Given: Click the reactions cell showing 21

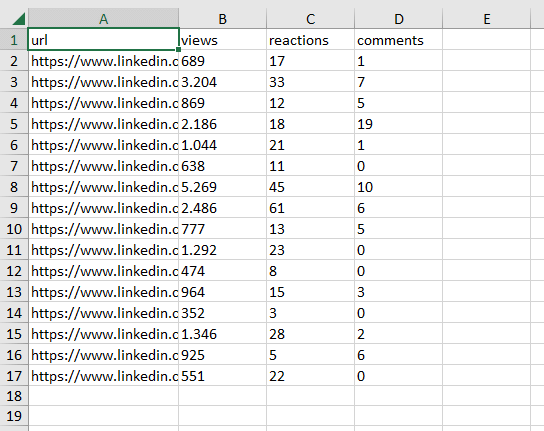Looking at the screenshot, I should [x=311, y=145].
